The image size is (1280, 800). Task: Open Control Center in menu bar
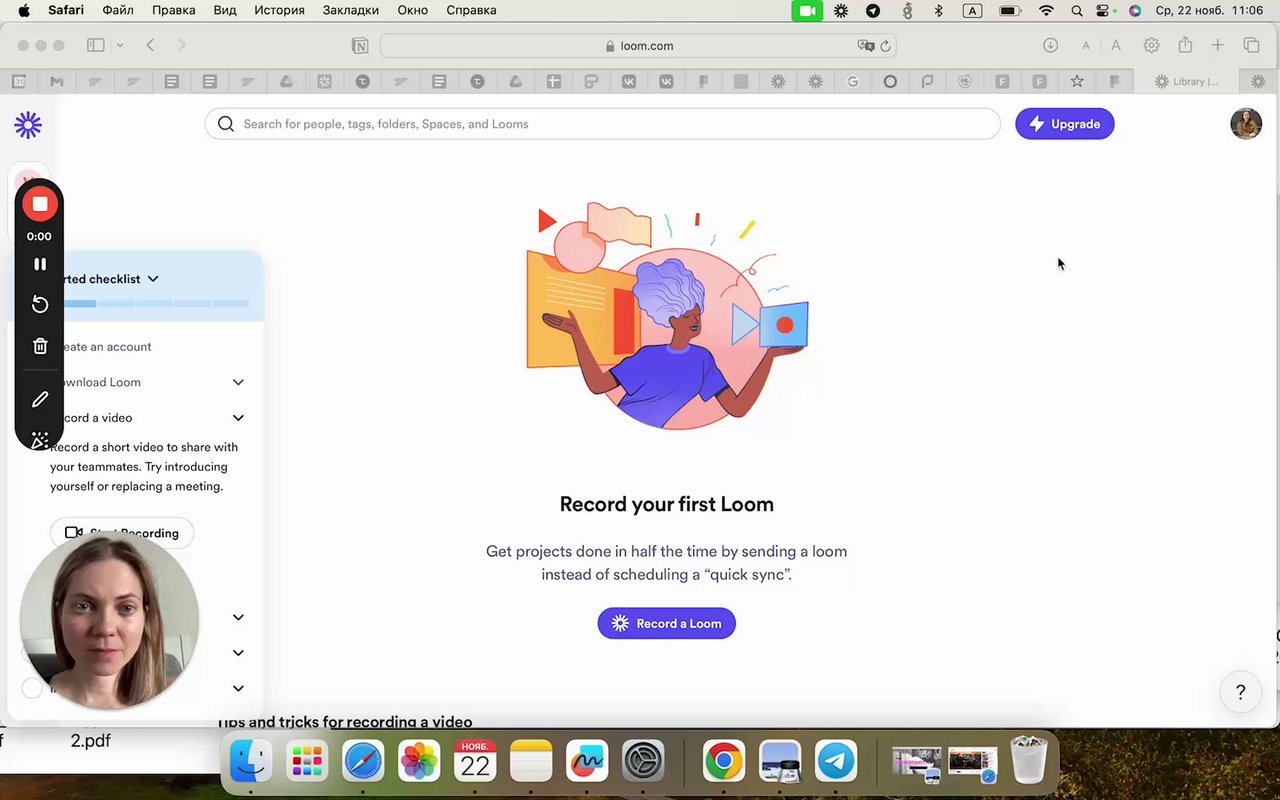[x=1104, y=10]
